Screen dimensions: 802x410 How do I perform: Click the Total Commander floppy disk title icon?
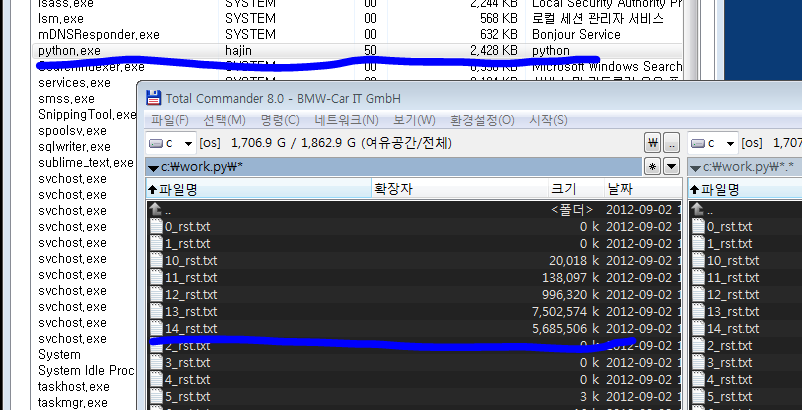(153, 98)
